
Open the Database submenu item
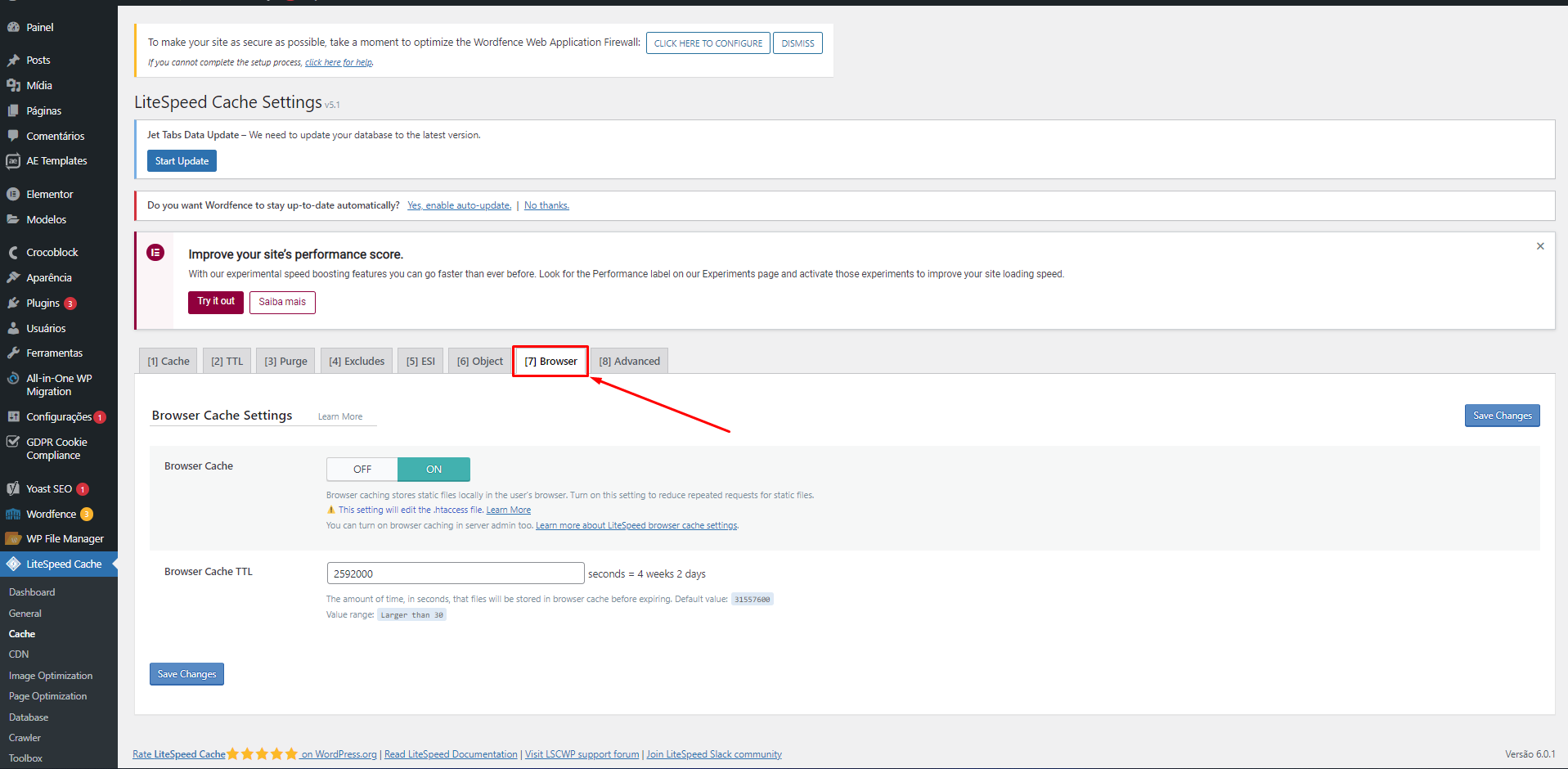pyautogui.click(x=29, y=717)
